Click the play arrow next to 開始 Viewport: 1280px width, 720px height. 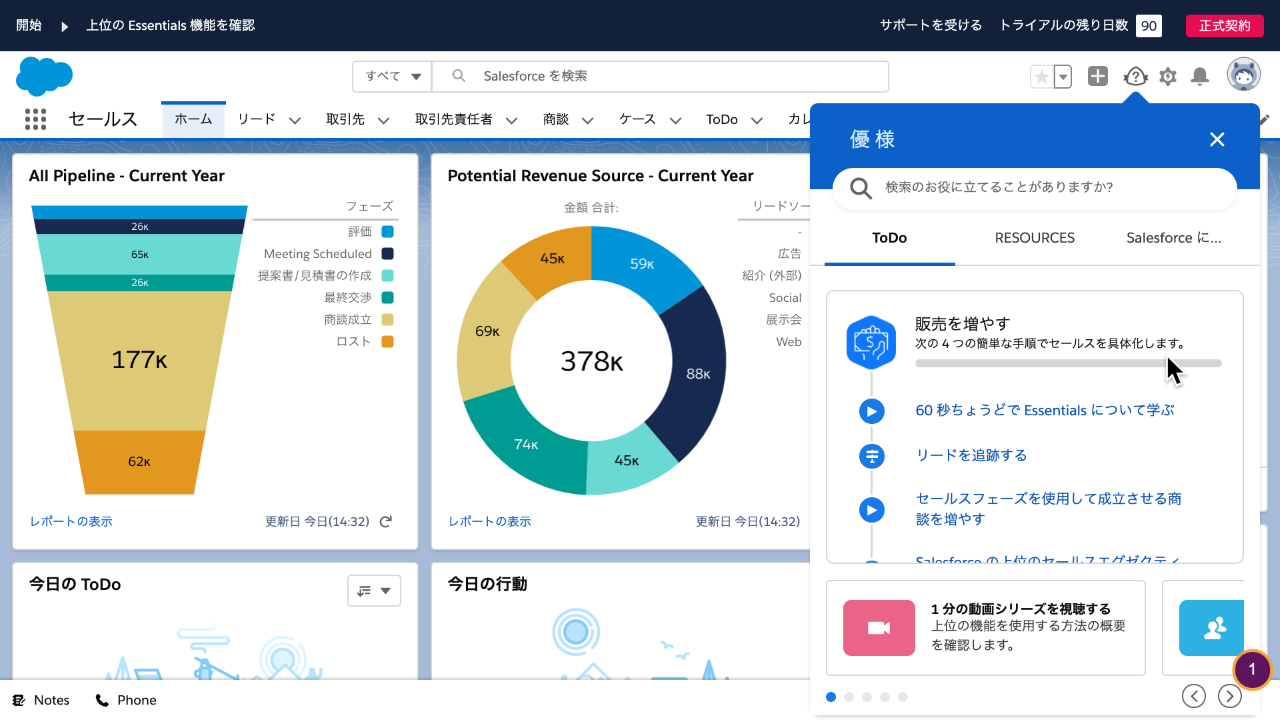65,25
